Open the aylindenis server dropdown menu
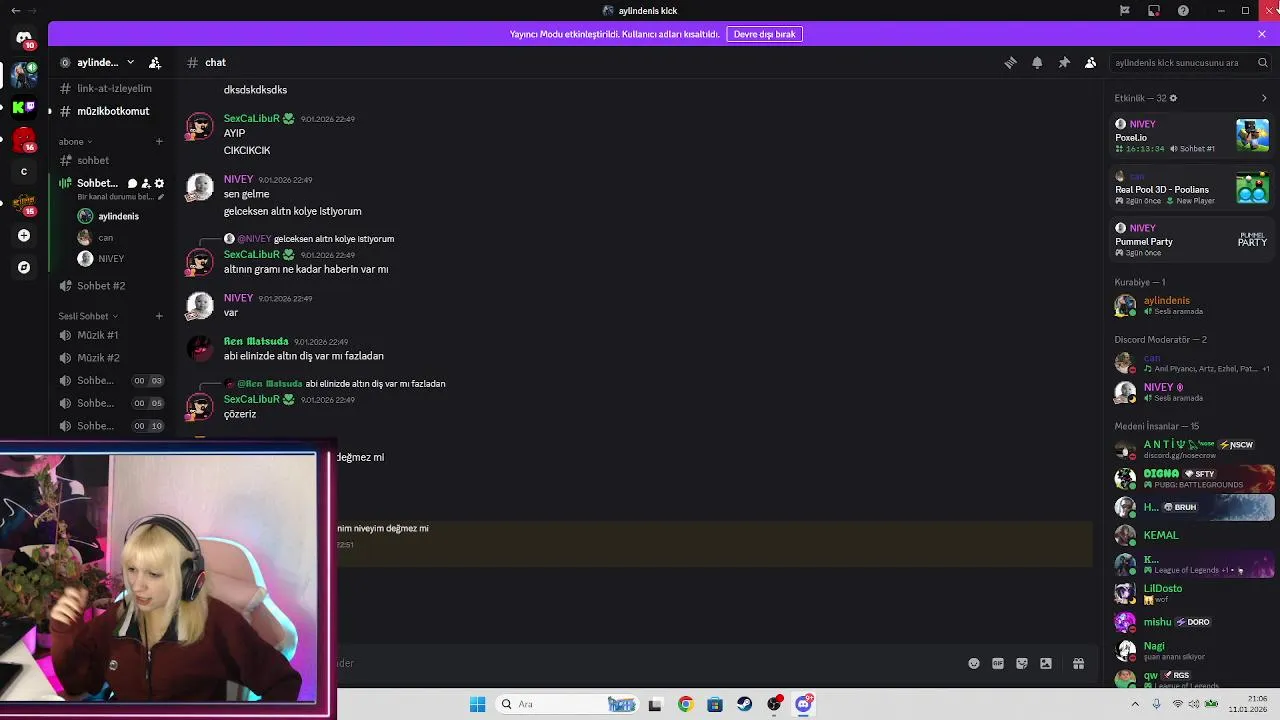Screen dimensions: 1280x720 coord(130,62)
